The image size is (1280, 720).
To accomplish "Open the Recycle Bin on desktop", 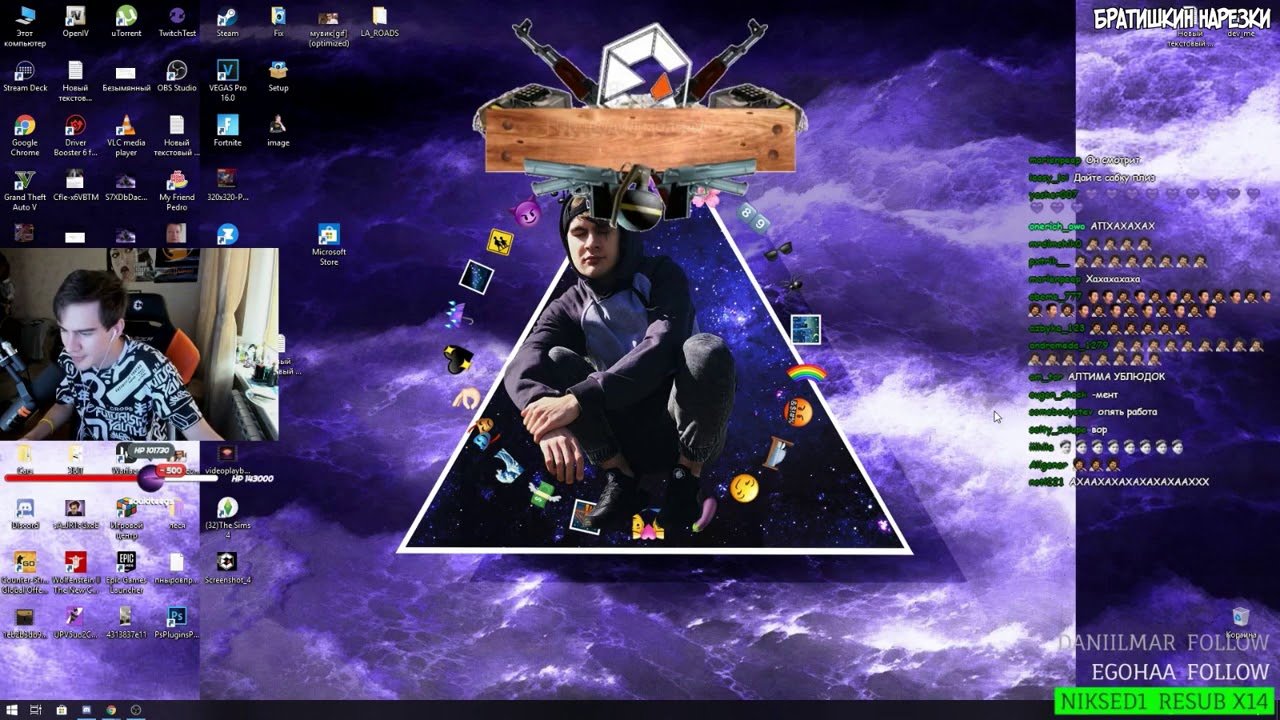I will (1241, 617).
